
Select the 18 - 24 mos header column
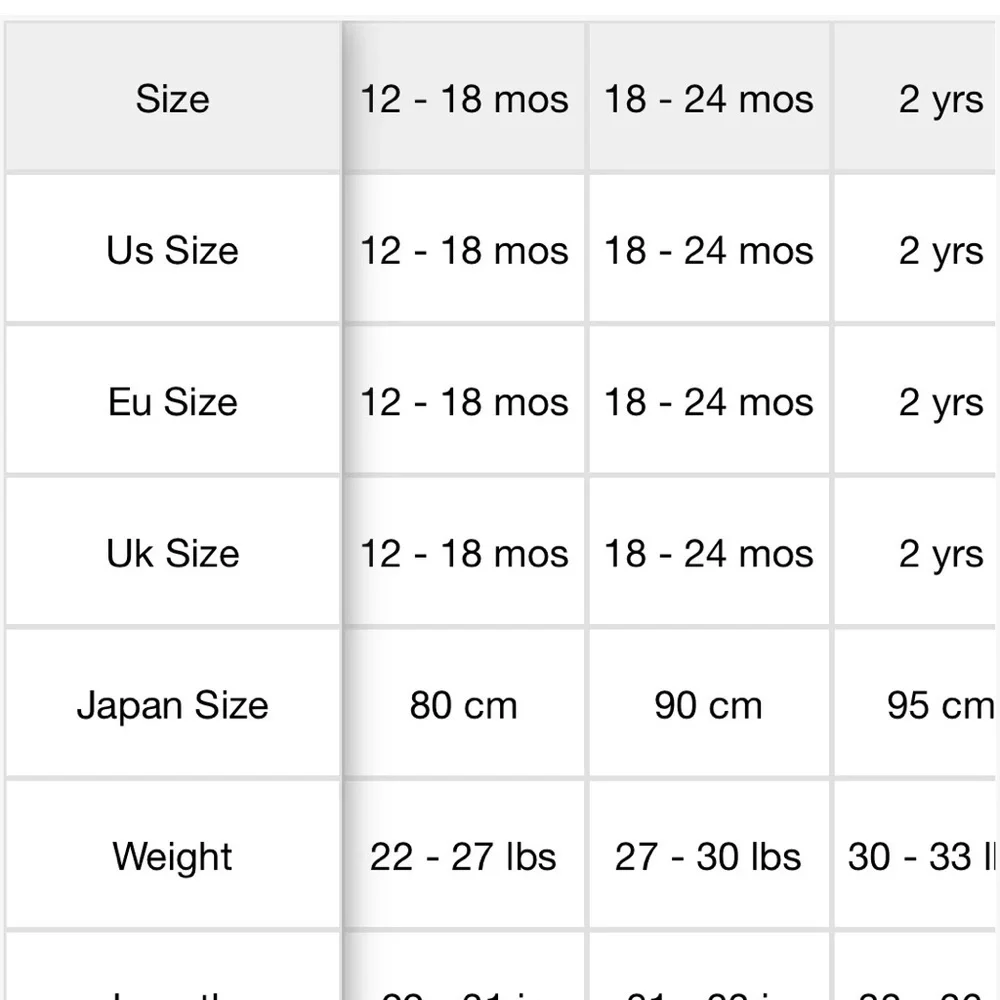(x=709, y=98)
